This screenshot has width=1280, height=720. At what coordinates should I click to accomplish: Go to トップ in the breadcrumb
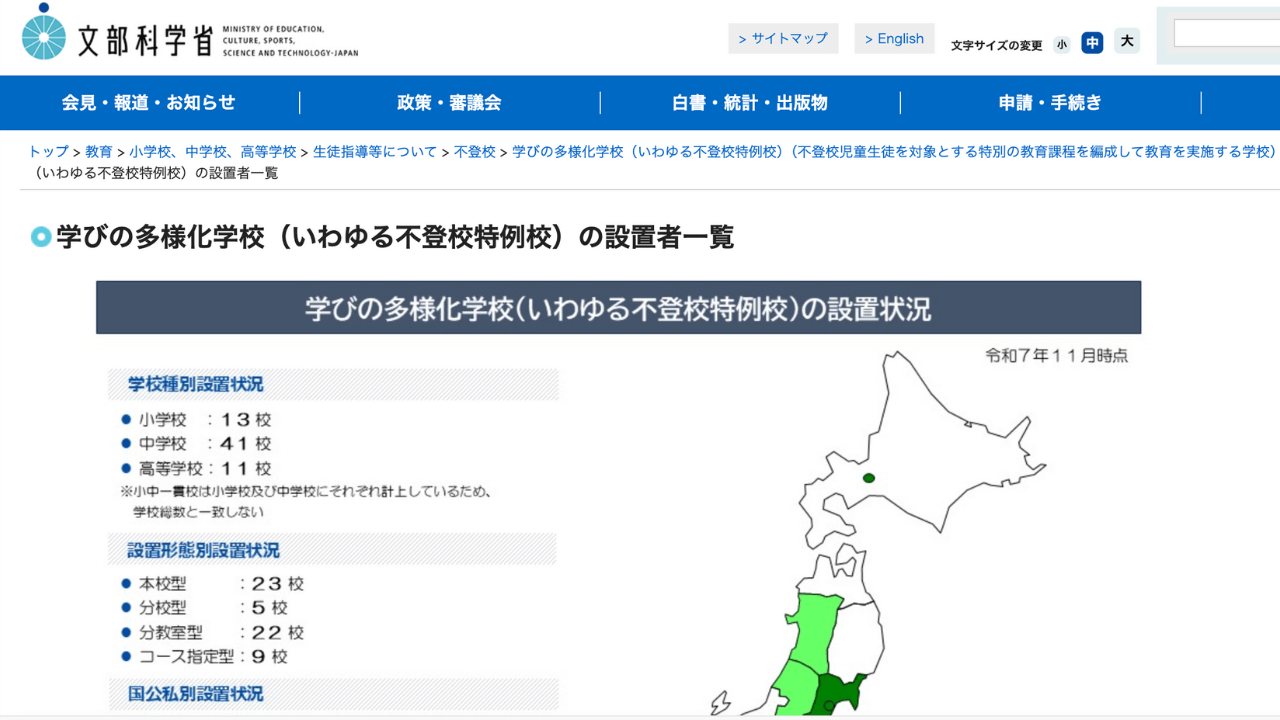pos(48,152)
